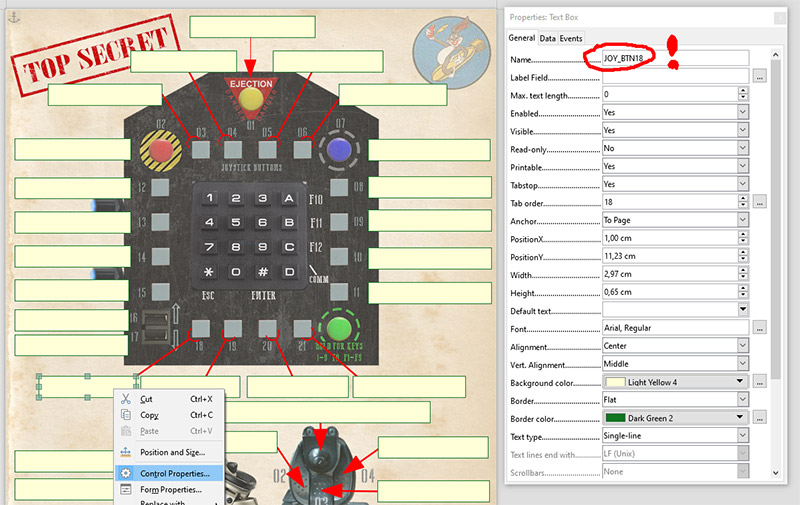Click the Cut scissors icon in context menu

pos(125,398)
